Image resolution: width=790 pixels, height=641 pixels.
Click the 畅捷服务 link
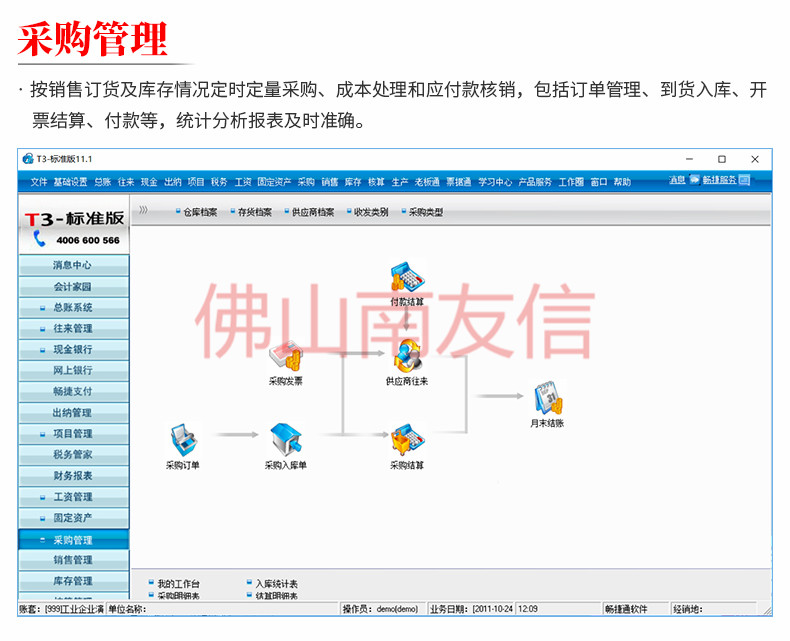(x=719, y=180)
